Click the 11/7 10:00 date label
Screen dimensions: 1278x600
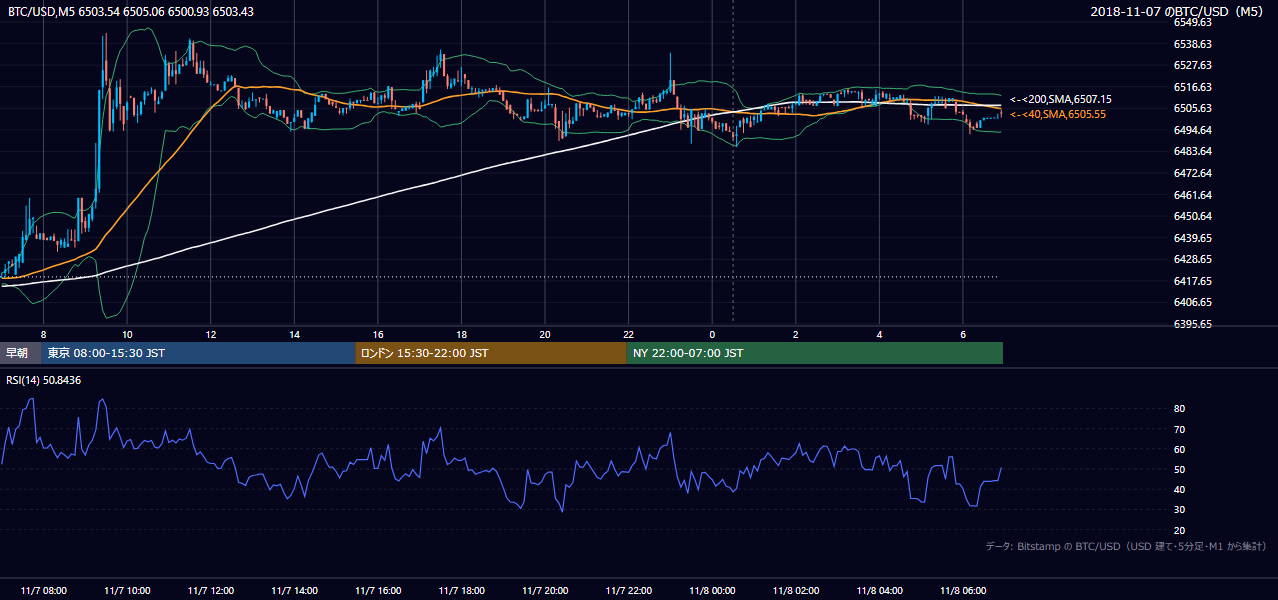pyautogui.click(x=127, y=590)
